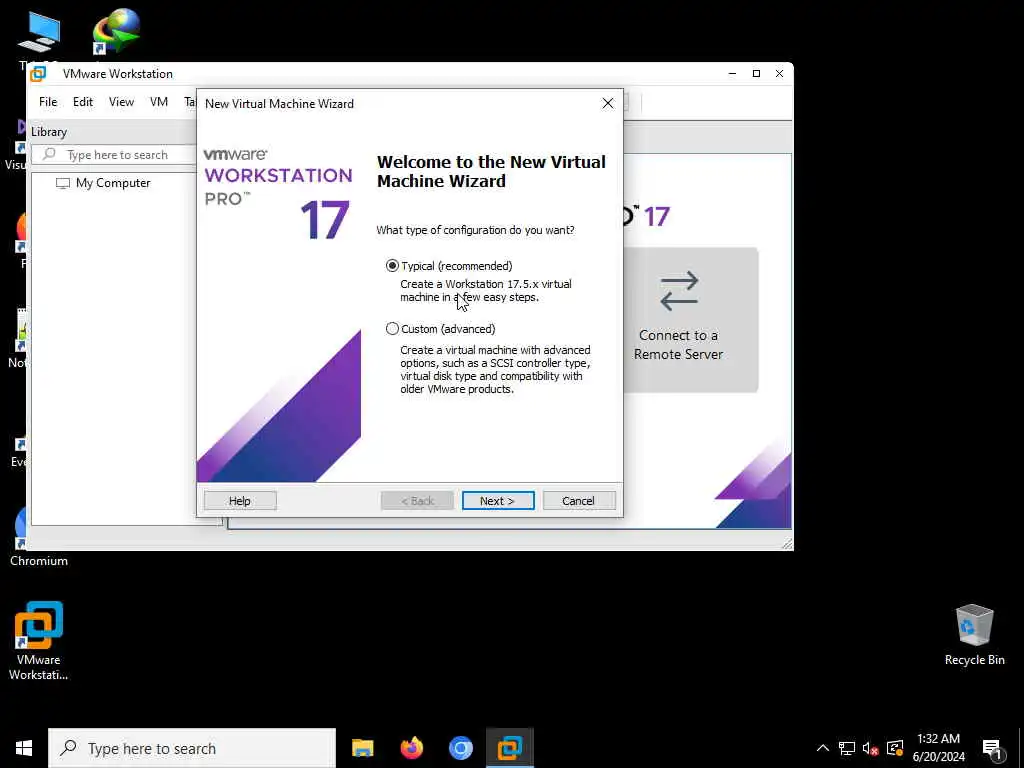Open Chromium from taskbar
Viewport: 1024px width, 768px height.
pos(460,748)
